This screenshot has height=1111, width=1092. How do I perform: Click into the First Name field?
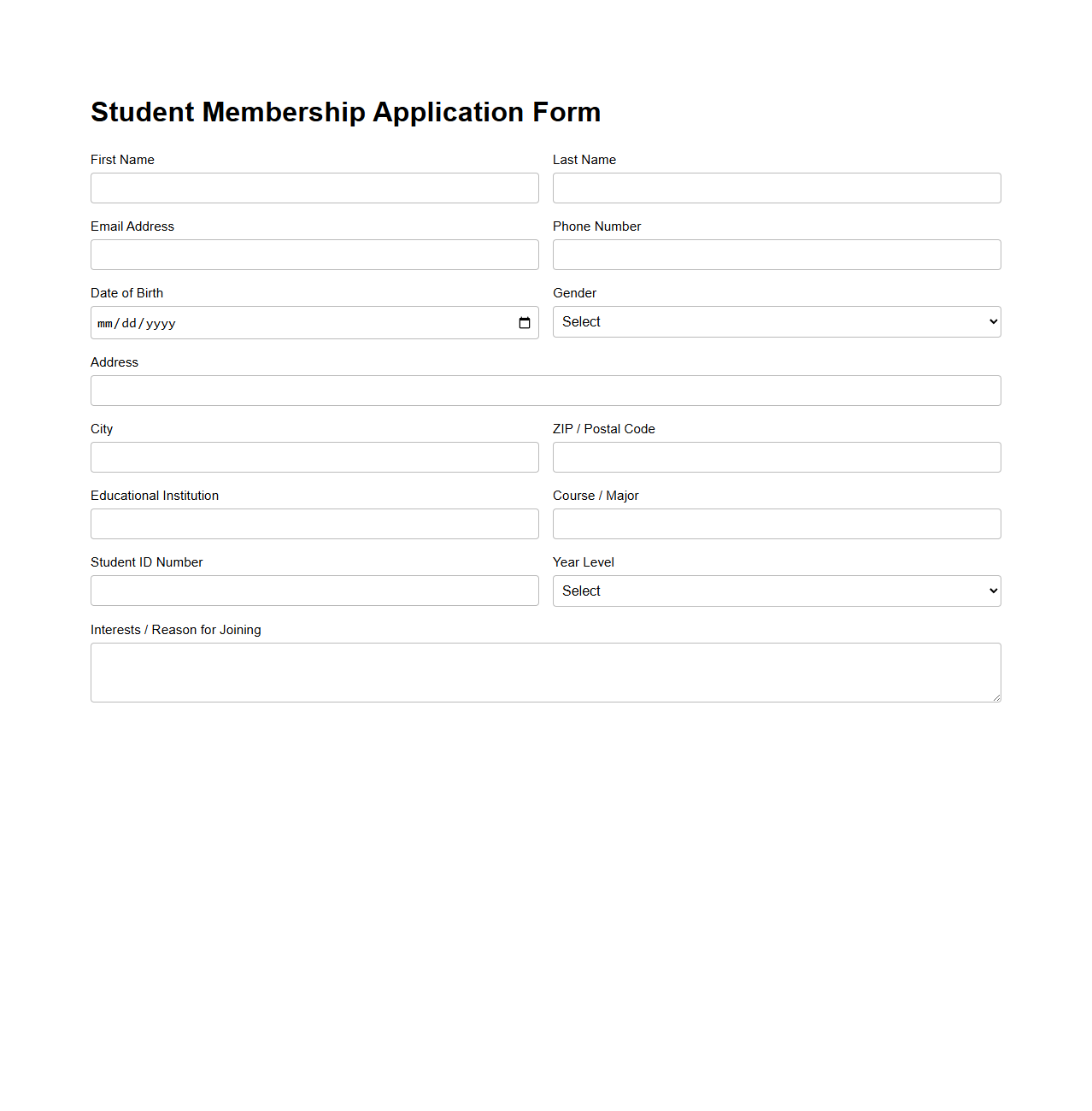pos(314,187)
